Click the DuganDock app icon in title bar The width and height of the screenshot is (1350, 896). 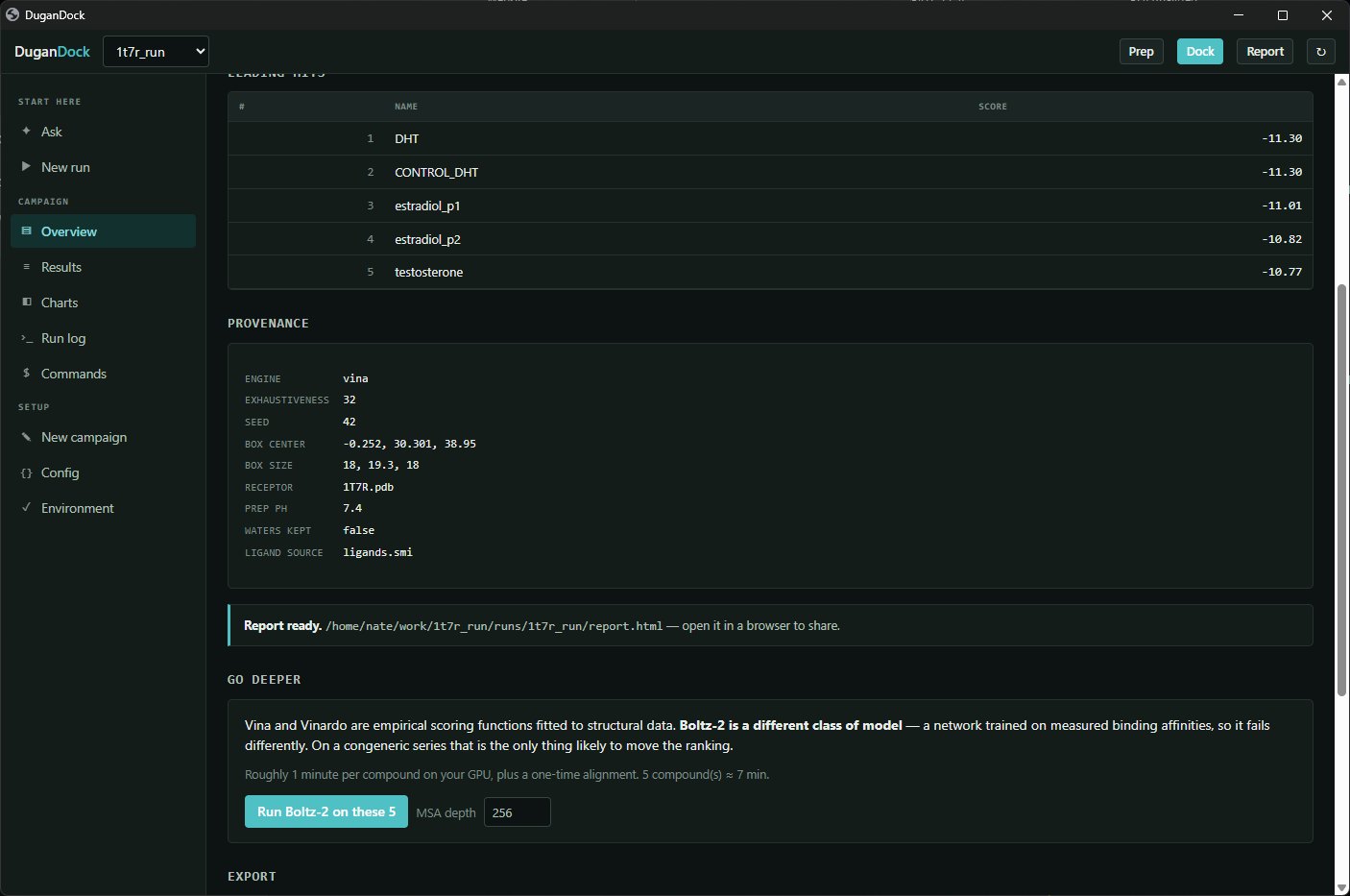click(12, 15)
